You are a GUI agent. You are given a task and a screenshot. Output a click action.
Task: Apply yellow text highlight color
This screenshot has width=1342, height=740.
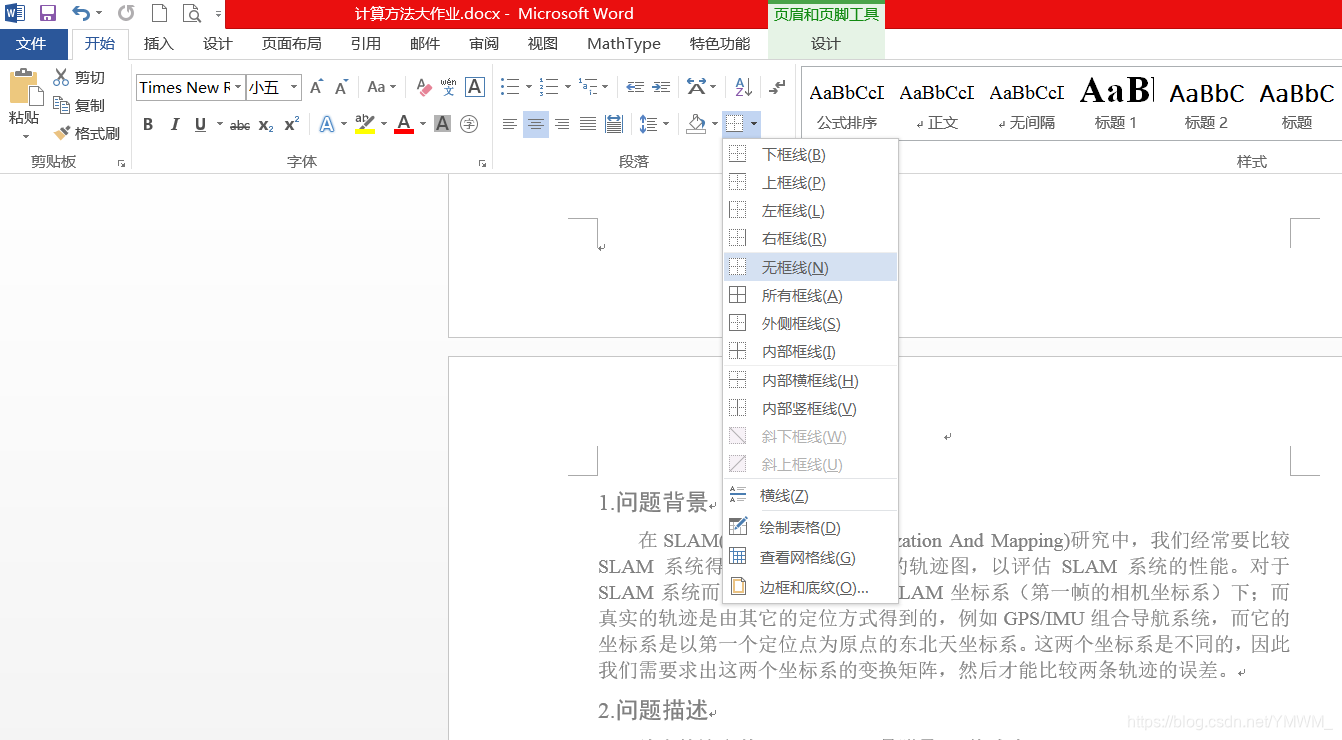[364, 124]
